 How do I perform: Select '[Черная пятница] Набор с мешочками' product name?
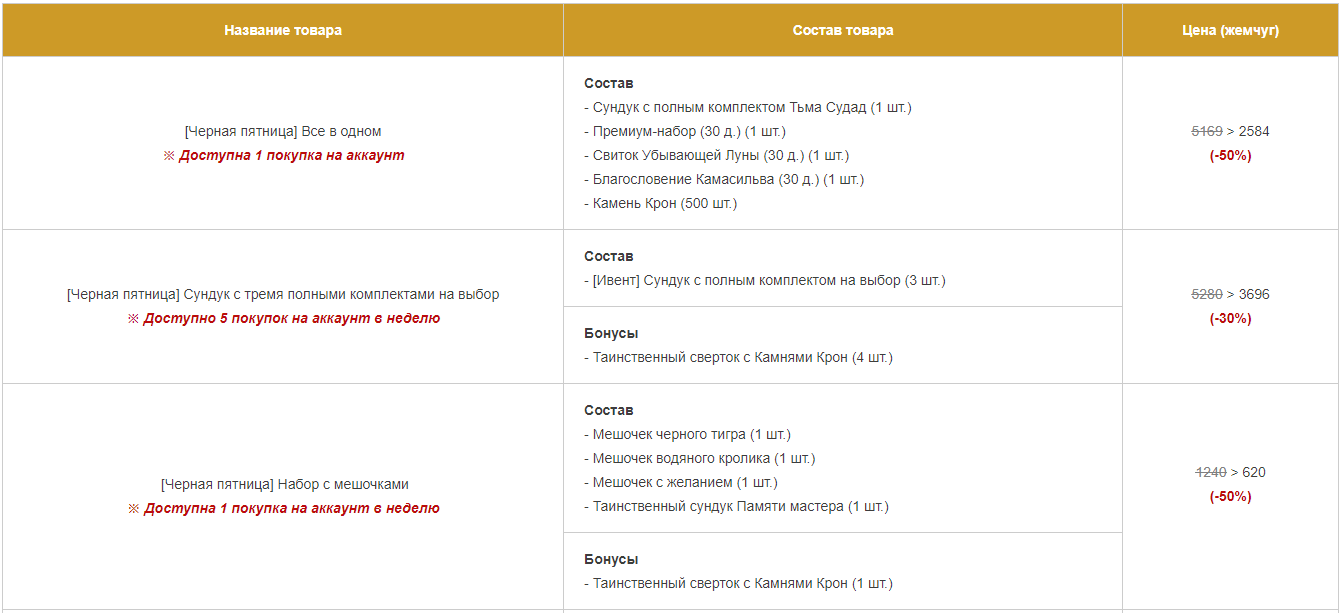[x=284, y=484]
